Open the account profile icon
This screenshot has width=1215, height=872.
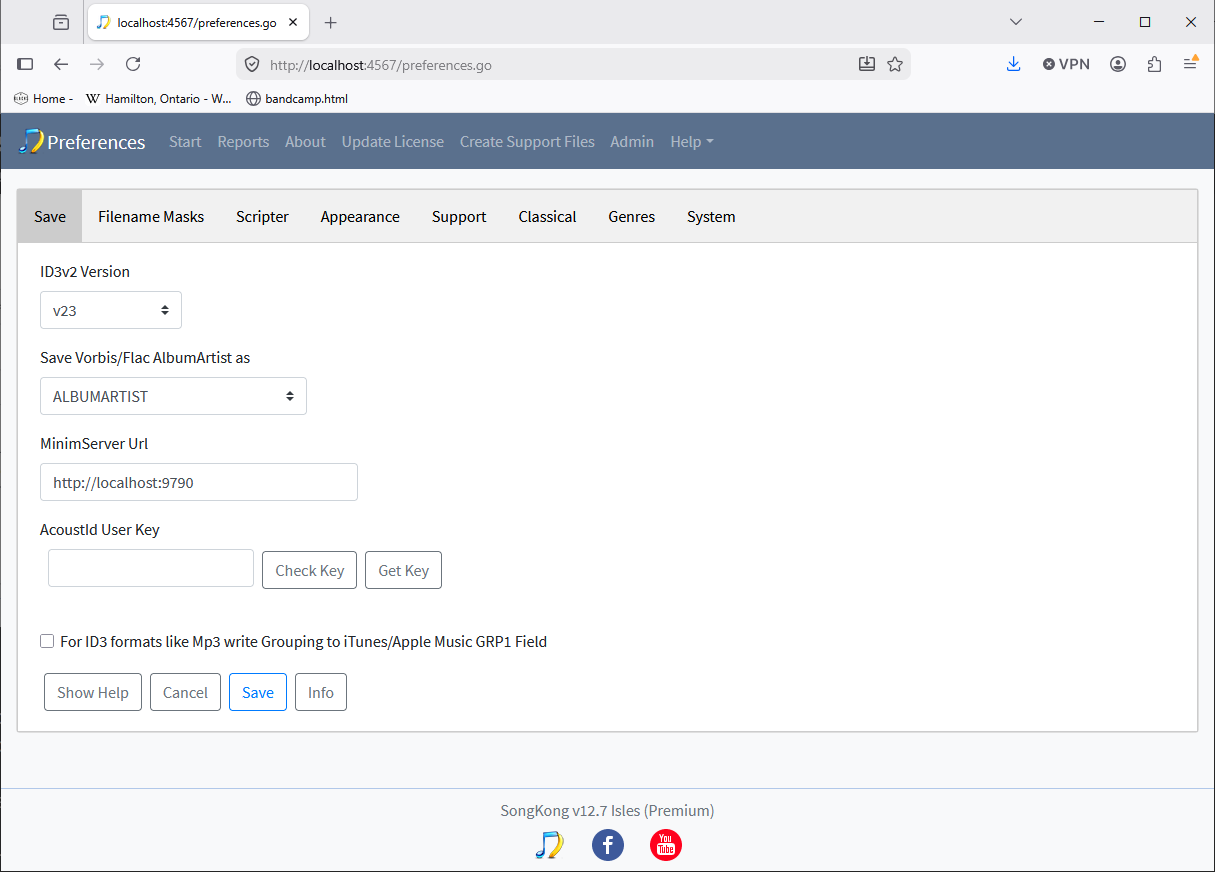pyautogui.click(x=1118, y=64)
